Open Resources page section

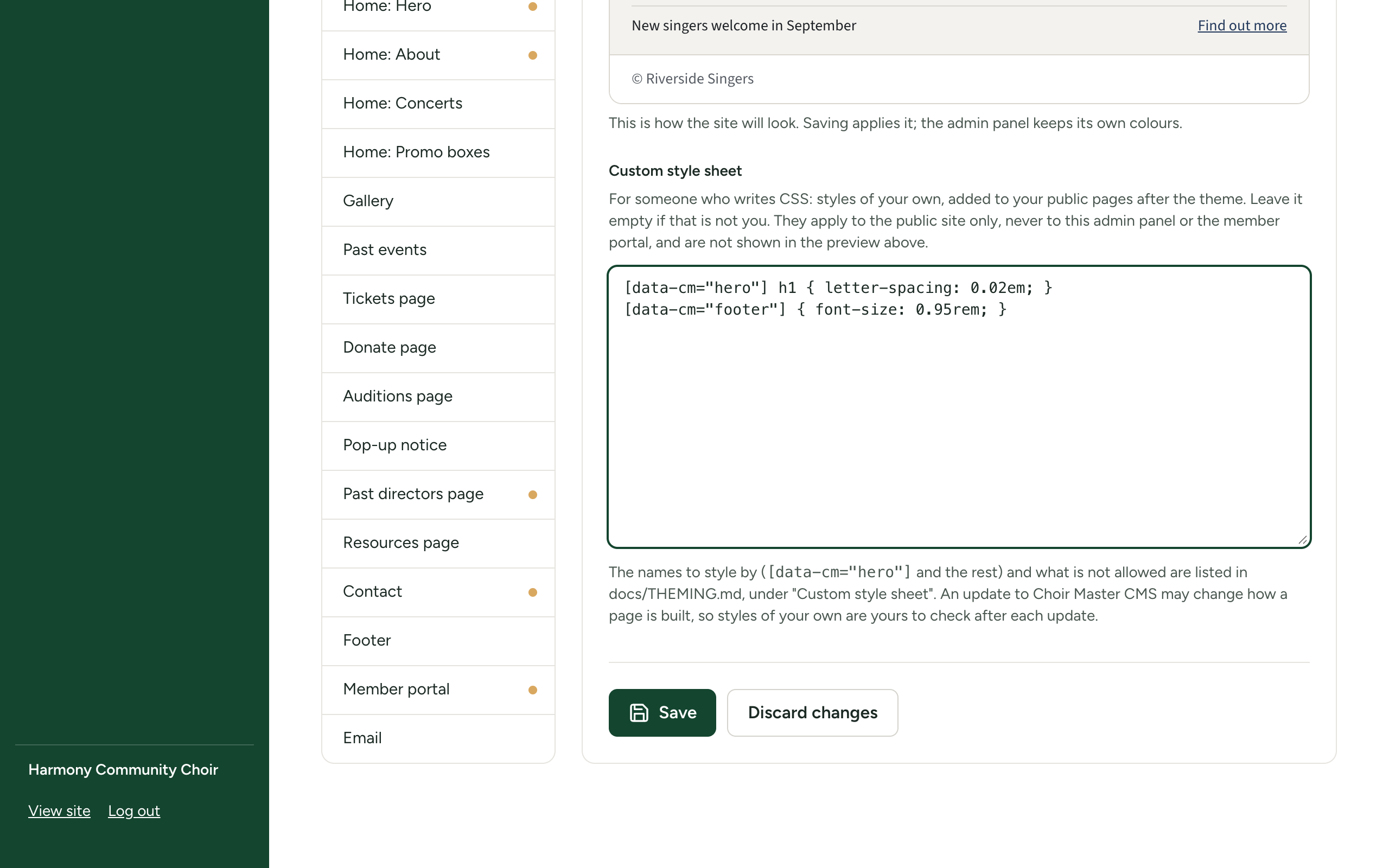[438, 543]
